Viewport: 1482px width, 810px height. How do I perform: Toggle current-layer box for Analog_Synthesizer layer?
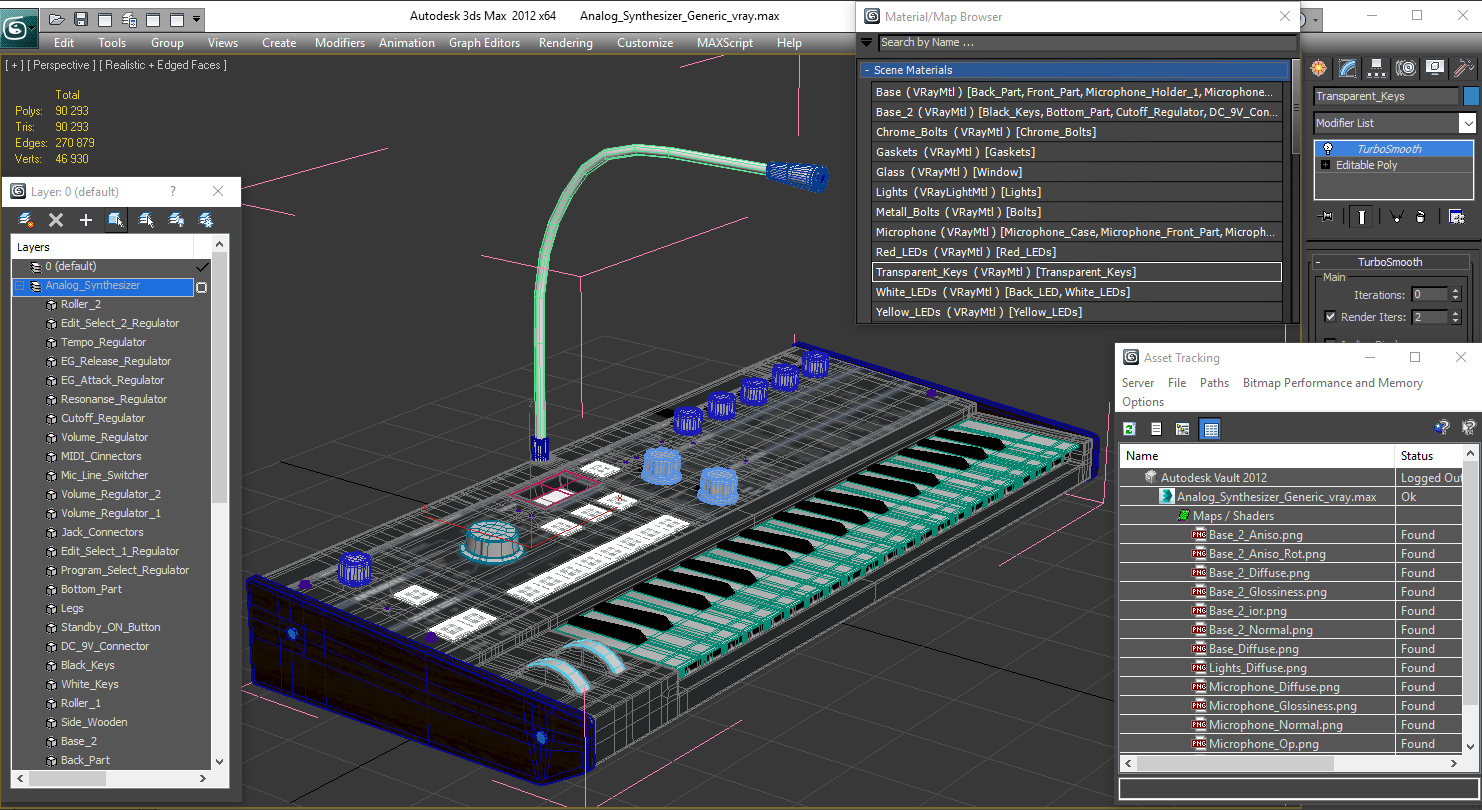click(x=201, y=287)
